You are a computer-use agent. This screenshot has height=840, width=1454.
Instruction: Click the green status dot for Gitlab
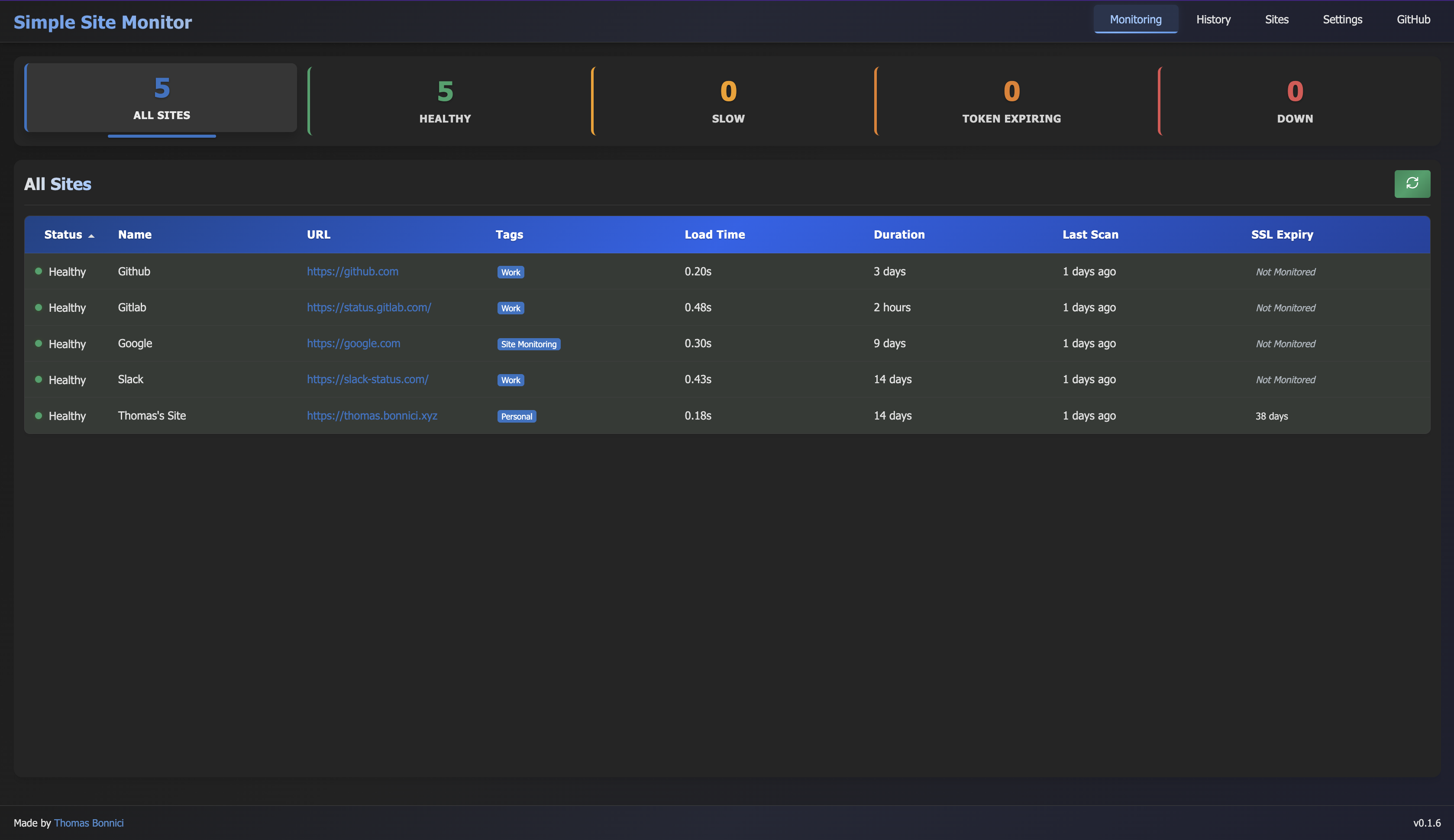(39, 307)
